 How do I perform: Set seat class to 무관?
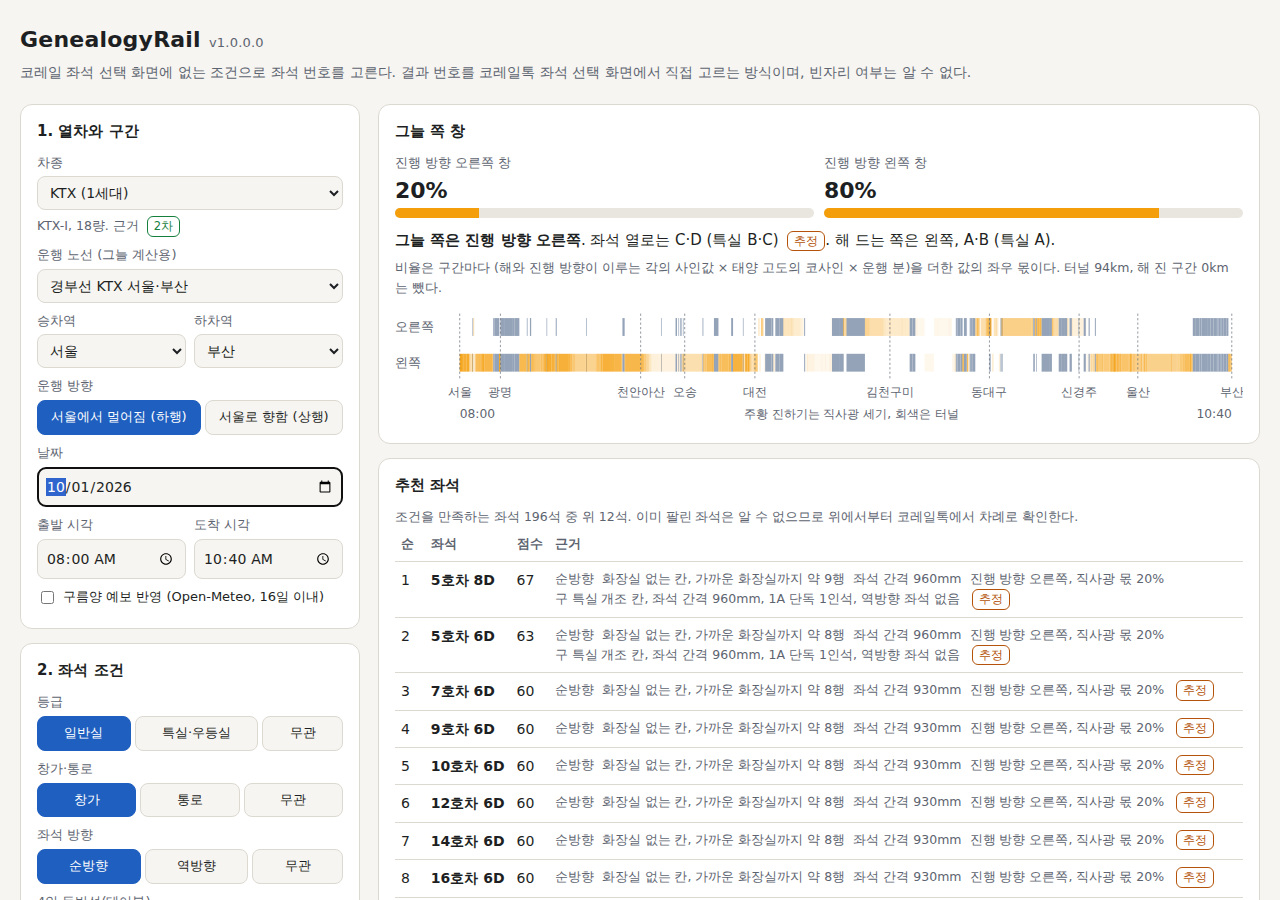click(302, 733)
